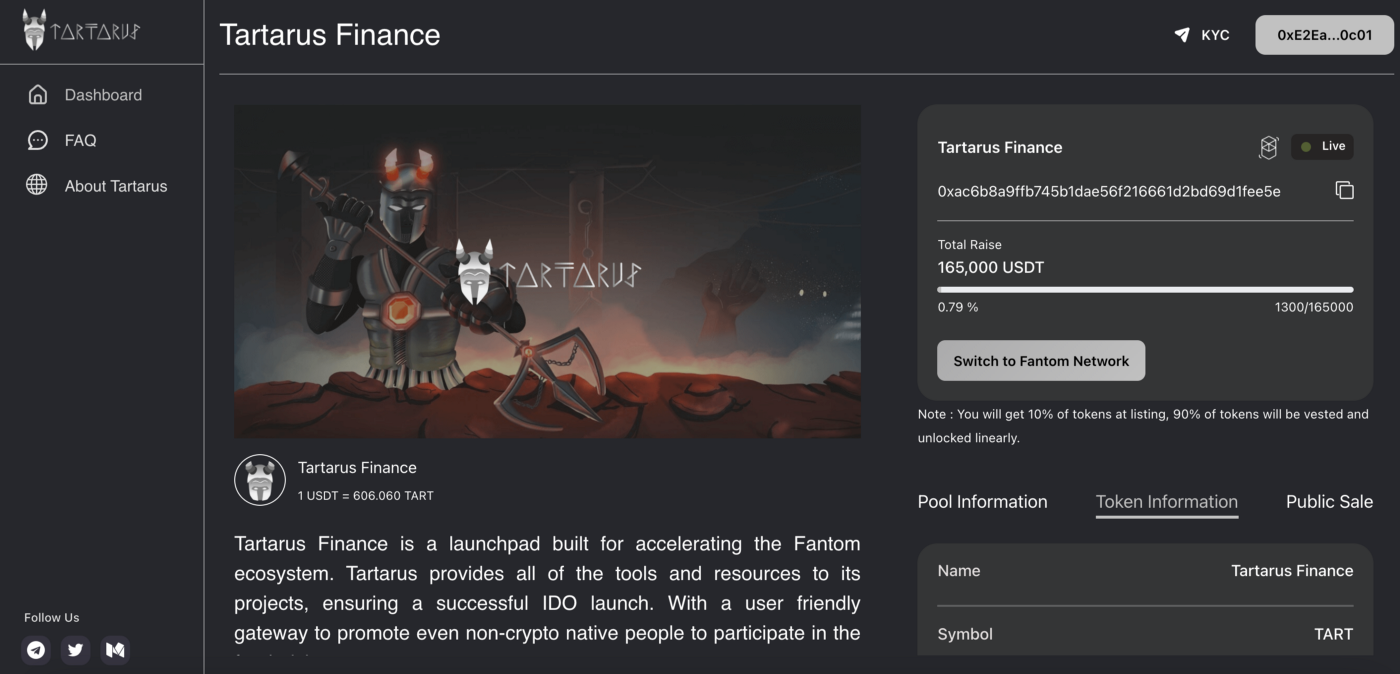Click the Tartarus Finance round avatar
Image resolution: width=1400 pixels, height=674 pixels.
pos(260,480)
